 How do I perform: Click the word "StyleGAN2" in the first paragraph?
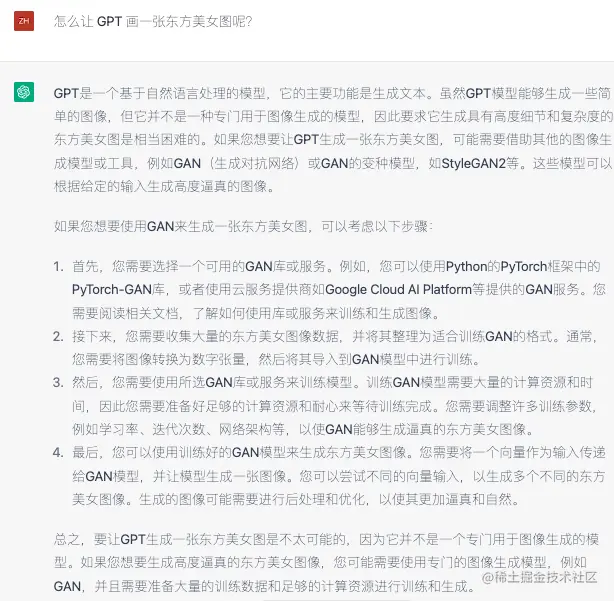click(473, 163)
